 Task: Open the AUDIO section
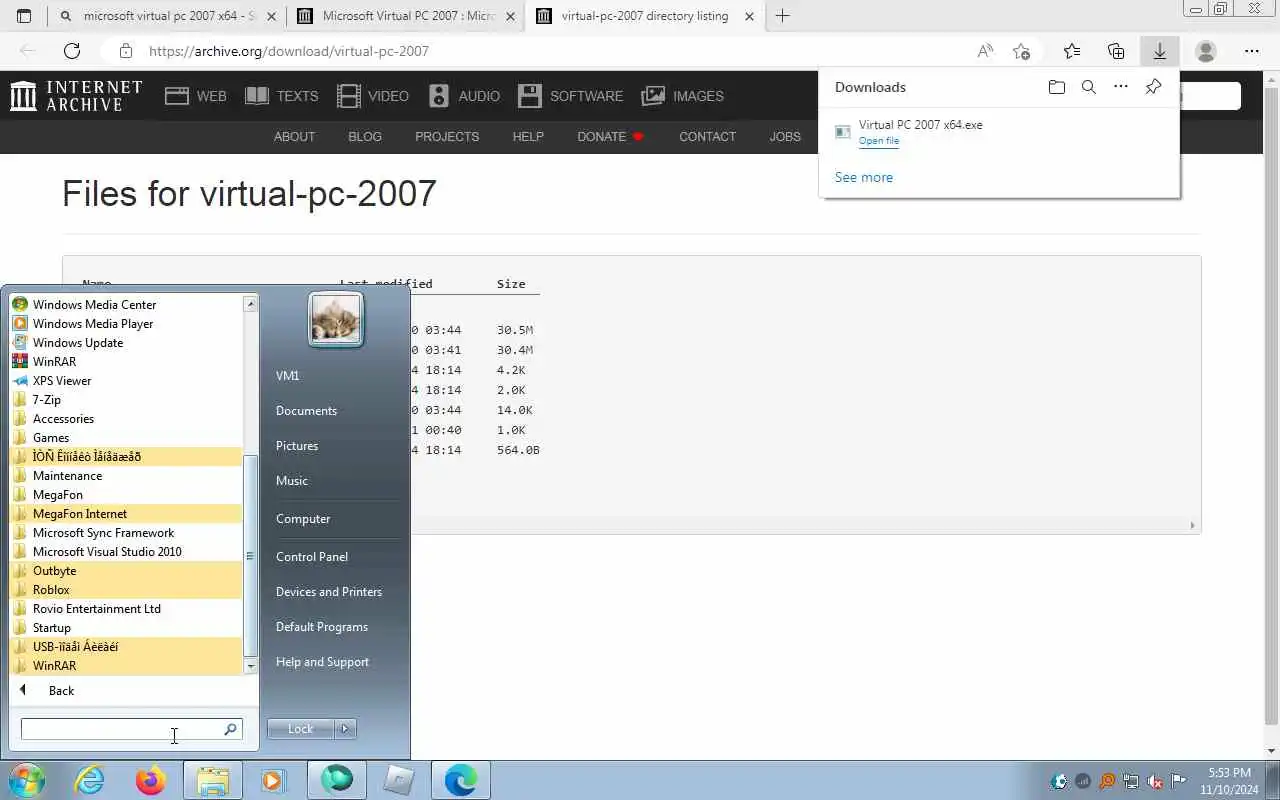tap(464, 96)
